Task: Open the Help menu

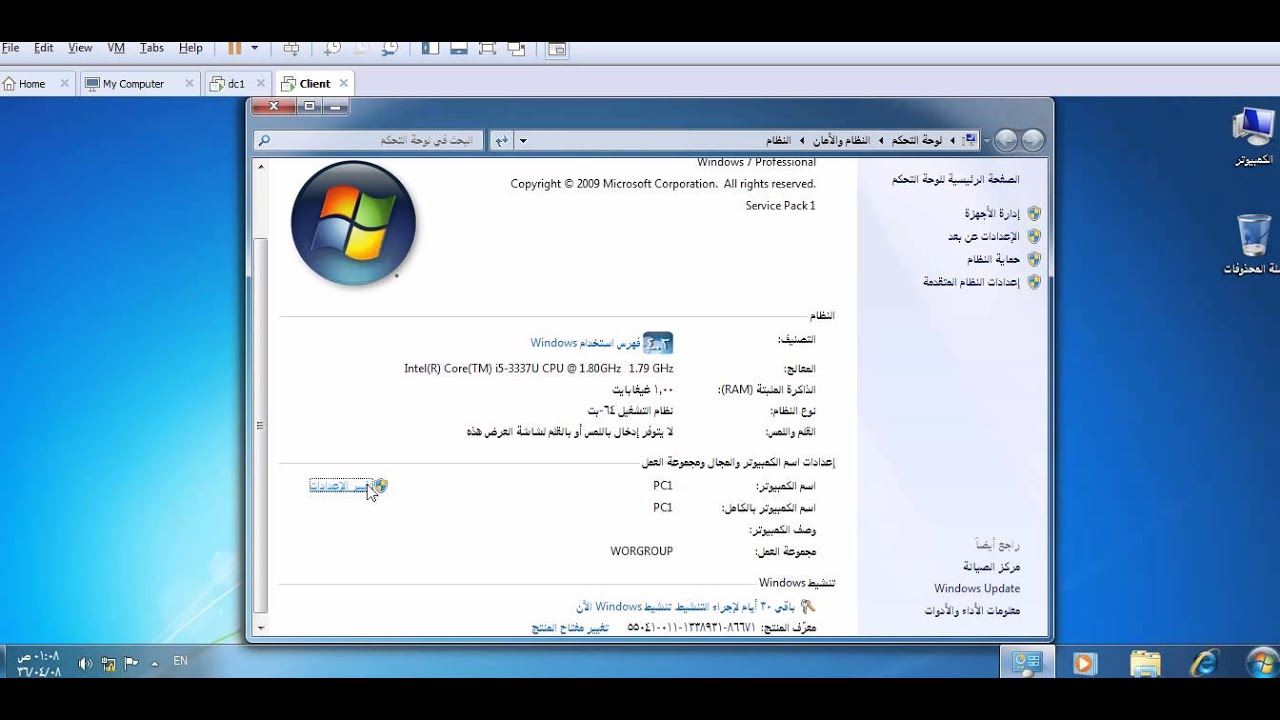Action: click(x=191, y=48)
